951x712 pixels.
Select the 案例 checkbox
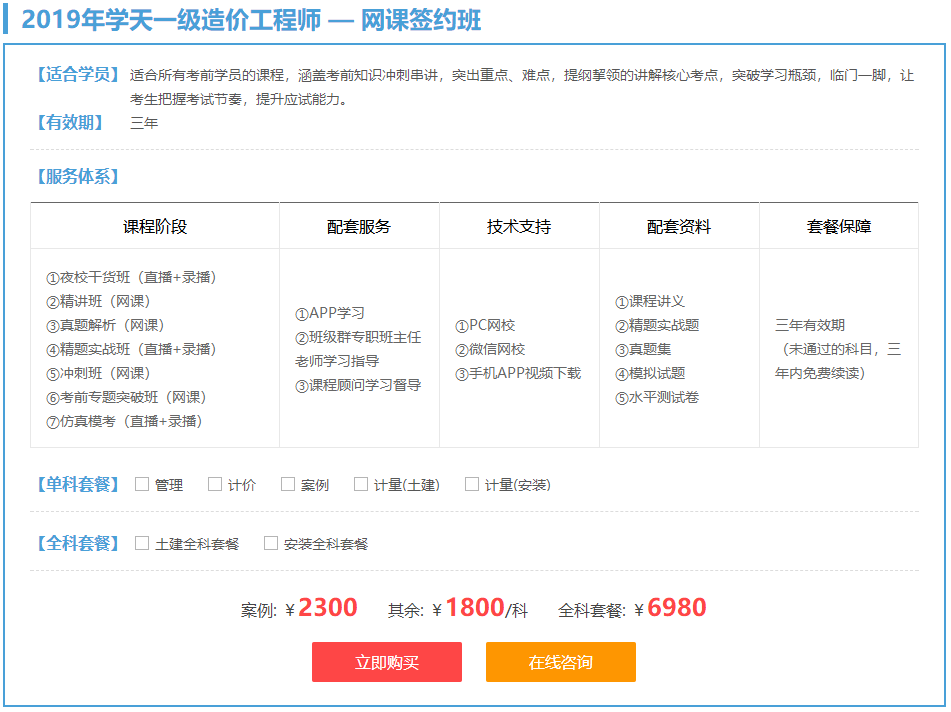pos(287,483)
